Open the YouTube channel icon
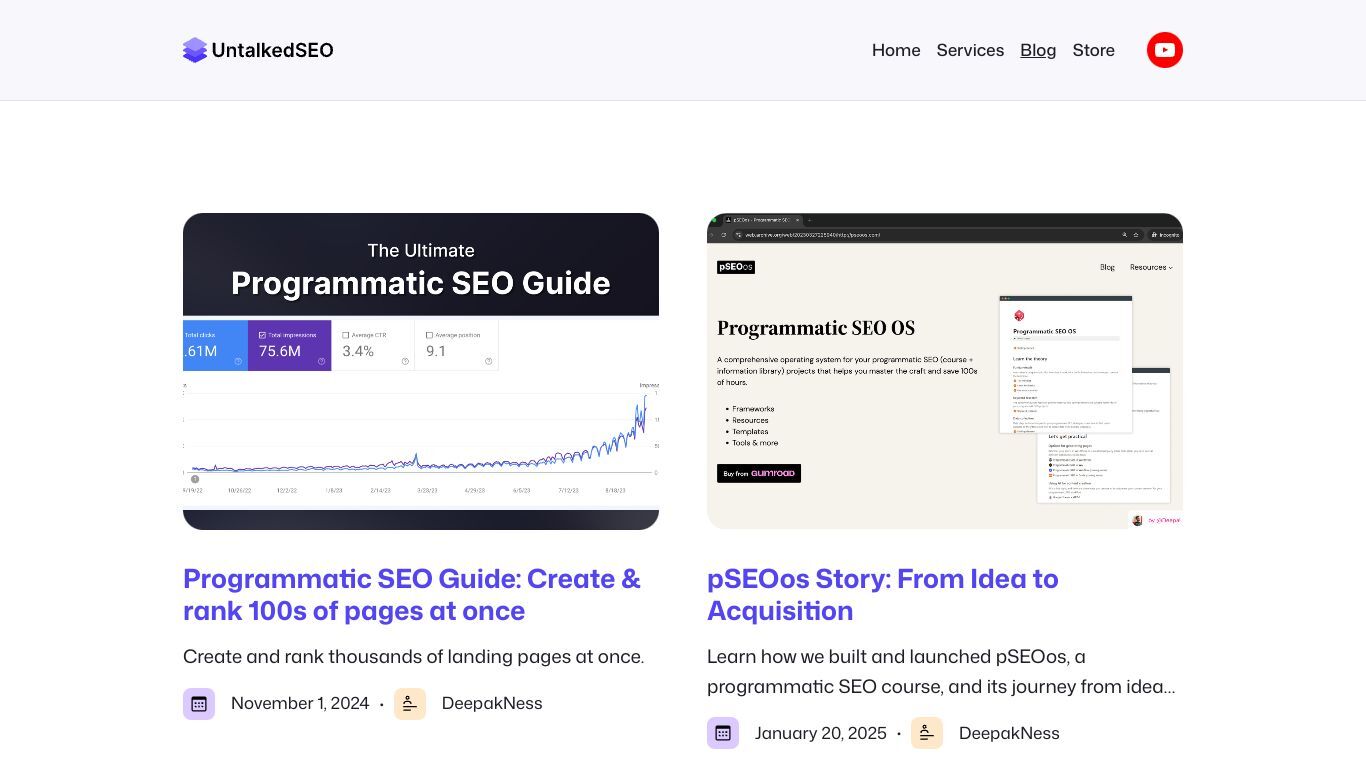1366x768 pixels. pyautogui.click(x=1164, y=50)
